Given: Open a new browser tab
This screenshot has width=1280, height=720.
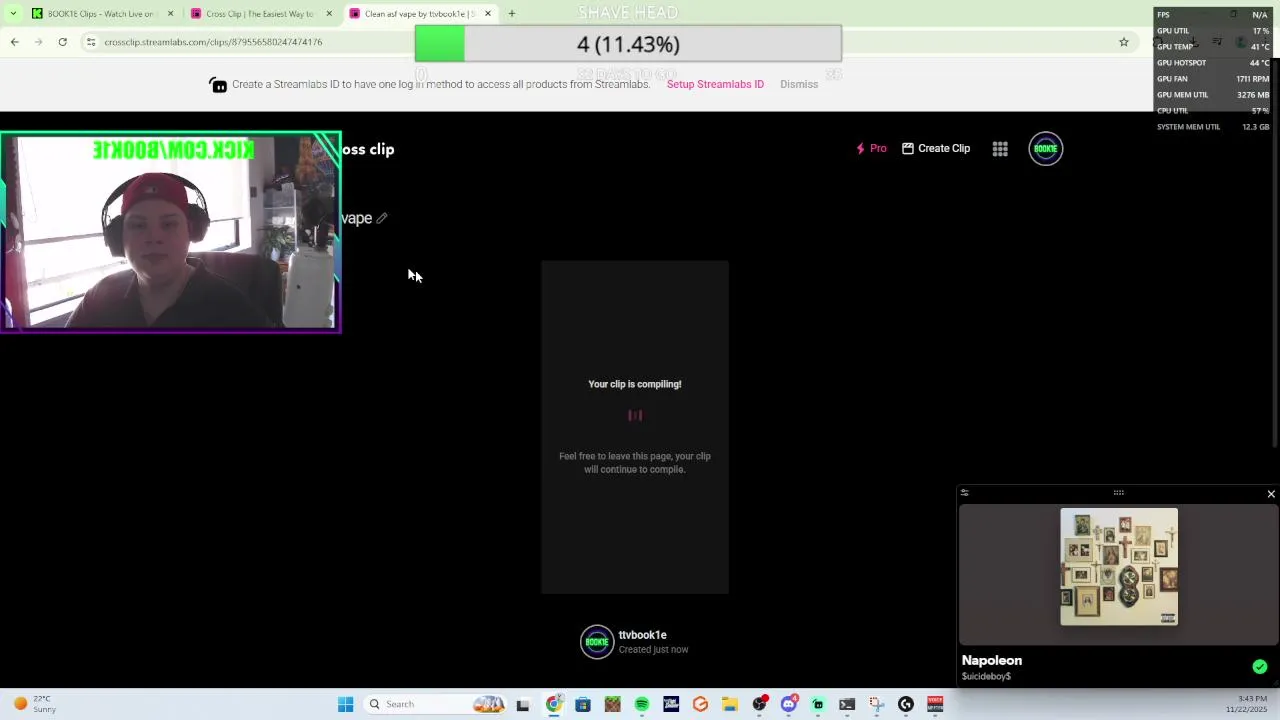Looking at the screenshot, I should (x=511, y=14).
